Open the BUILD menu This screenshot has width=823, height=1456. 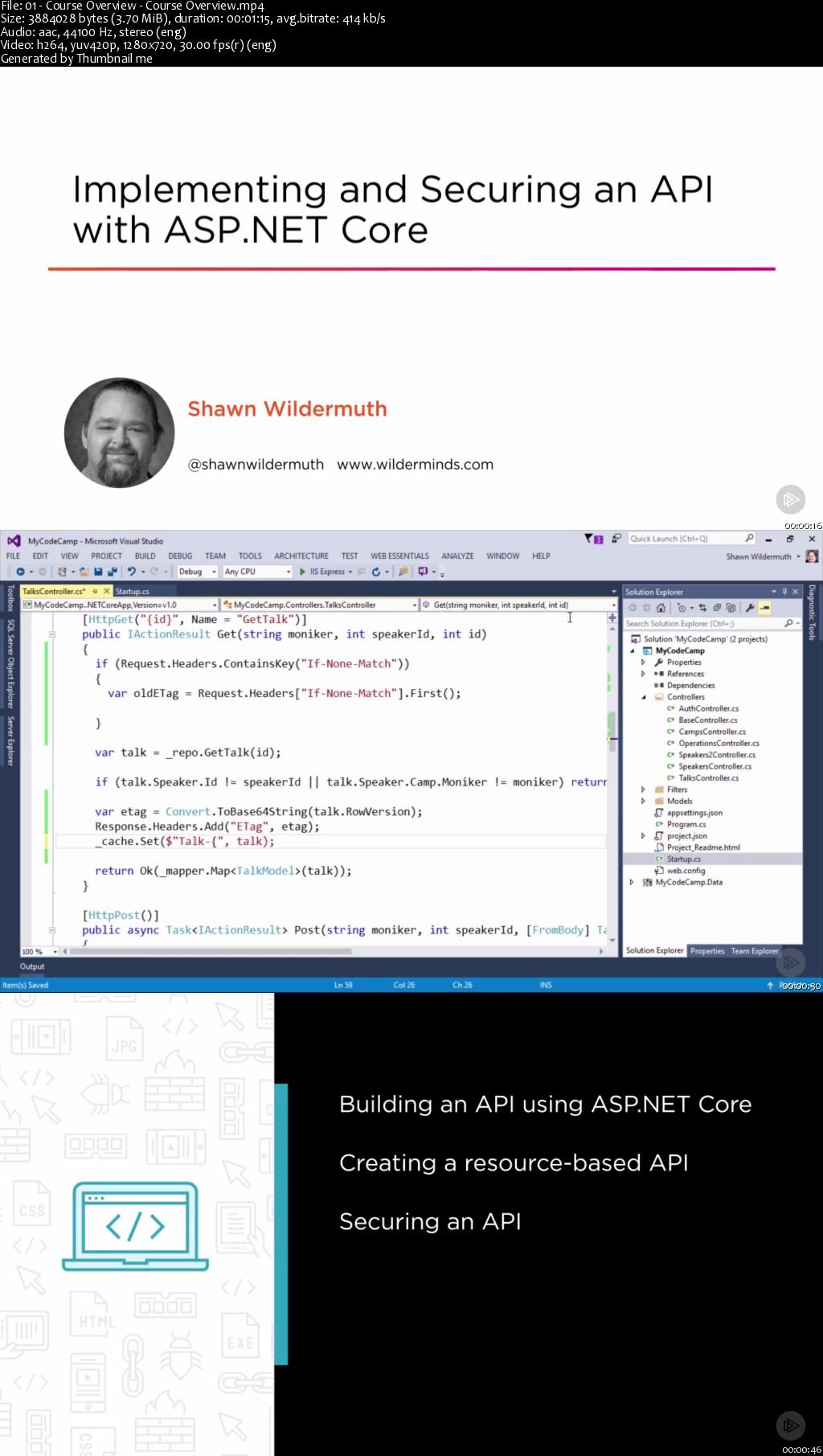145,556
